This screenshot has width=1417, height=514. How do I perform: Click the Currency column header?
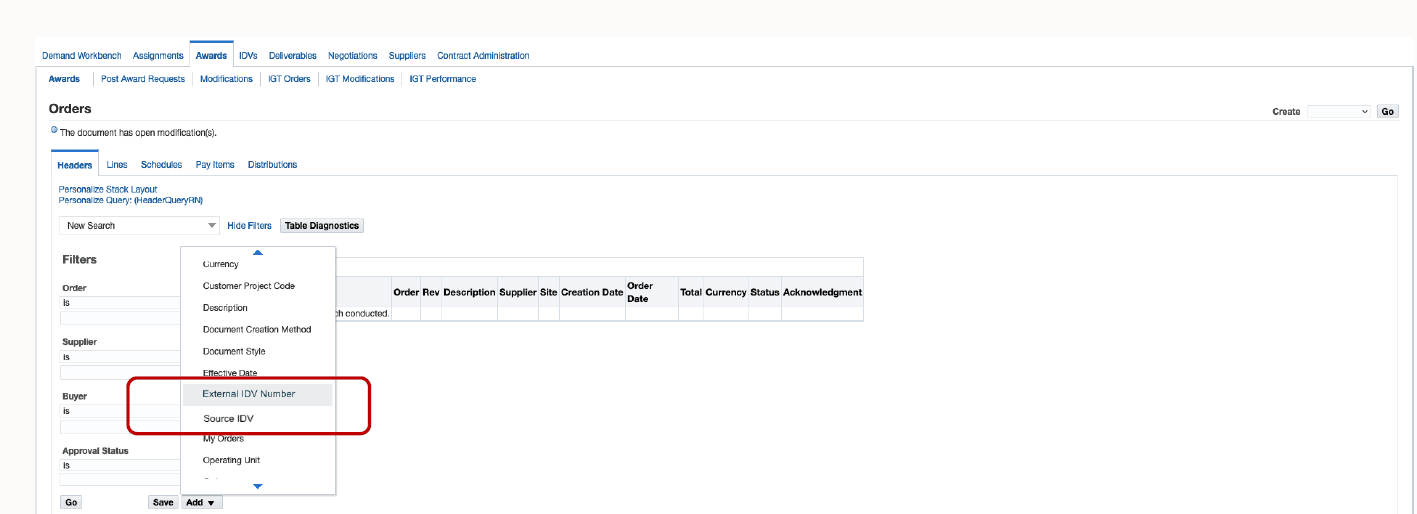(726, 292)
